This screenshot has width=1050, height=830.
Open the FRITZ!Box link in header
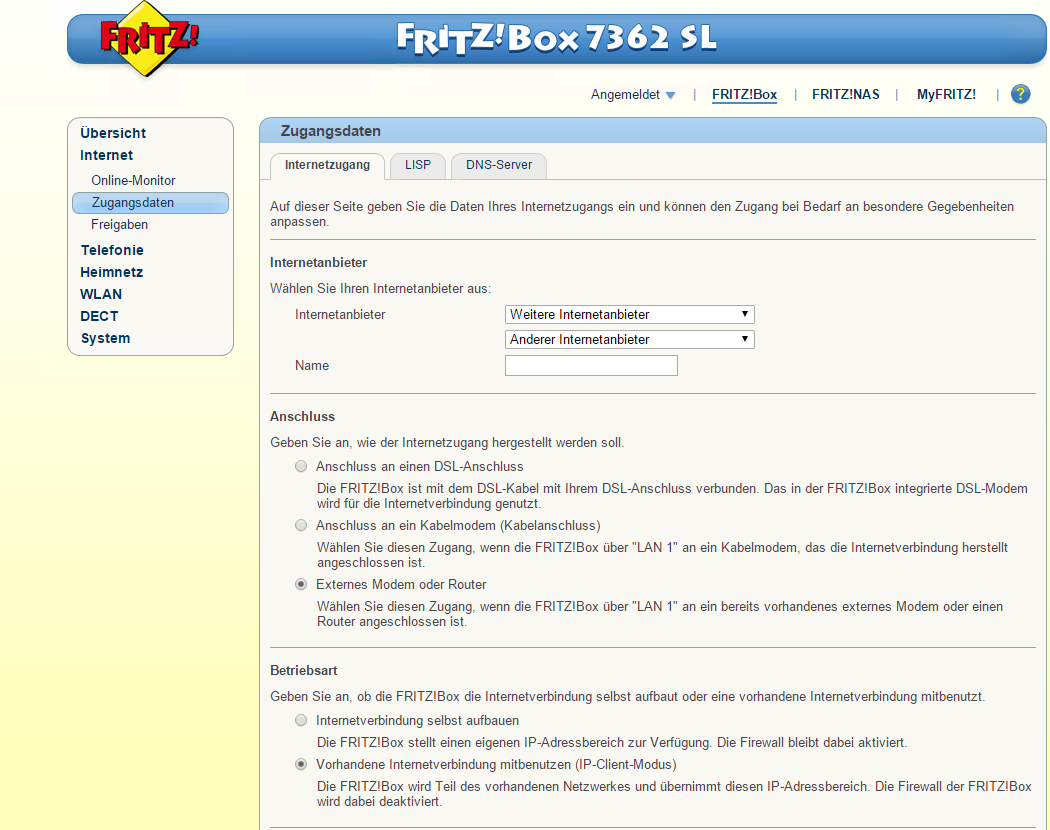pos(744,94)
